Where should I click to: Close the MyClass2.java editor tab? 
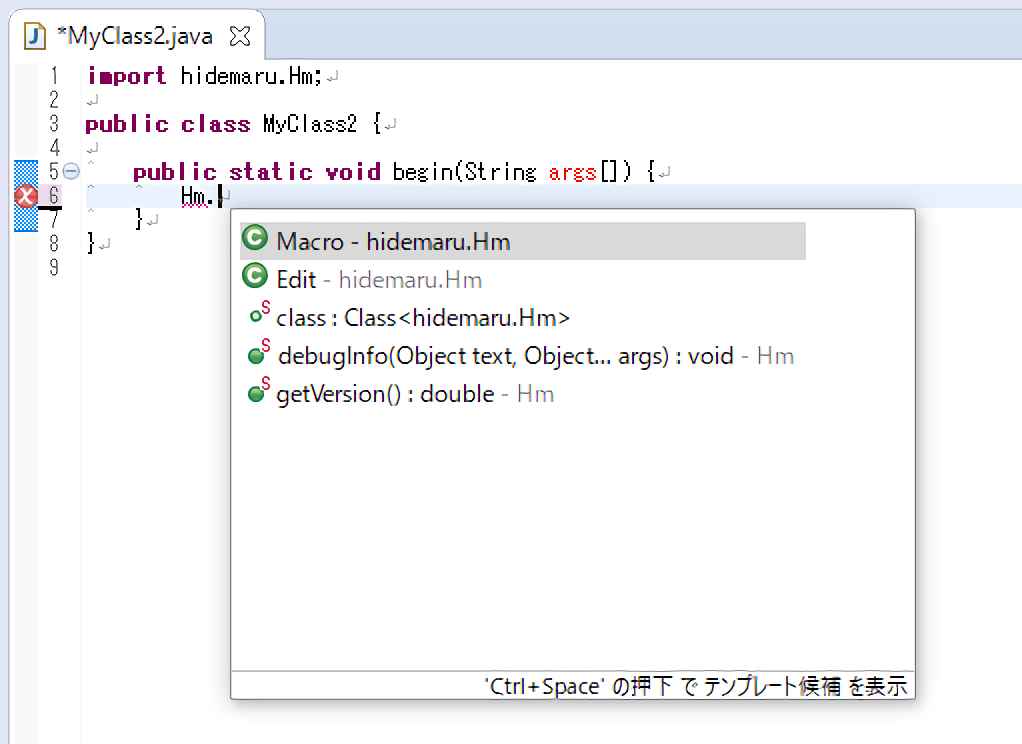tap(240, 37)
